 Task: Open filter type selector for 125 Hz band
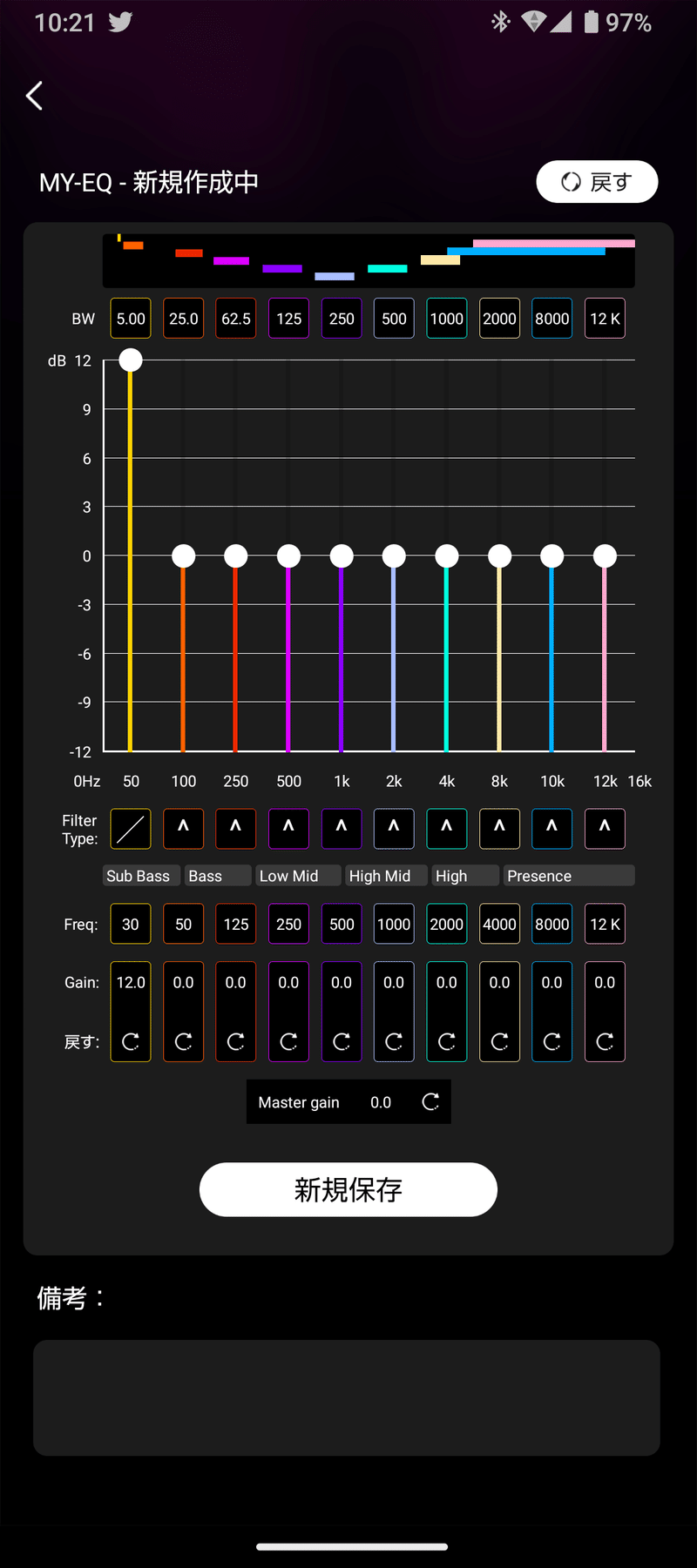point(235,829)
